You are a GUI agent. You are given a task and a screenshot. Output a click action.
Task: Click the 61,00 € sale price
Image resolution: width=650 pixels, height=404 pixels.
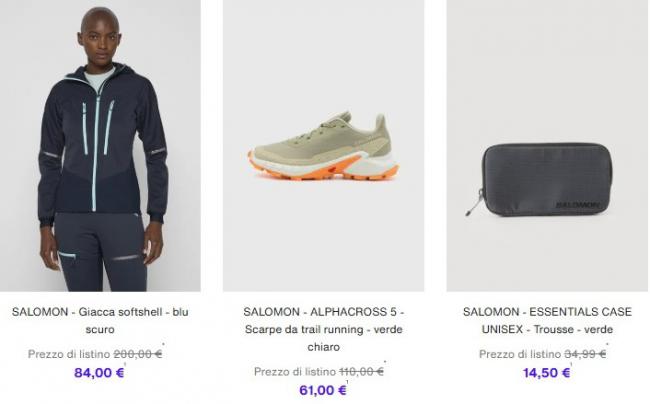[323, 390]
